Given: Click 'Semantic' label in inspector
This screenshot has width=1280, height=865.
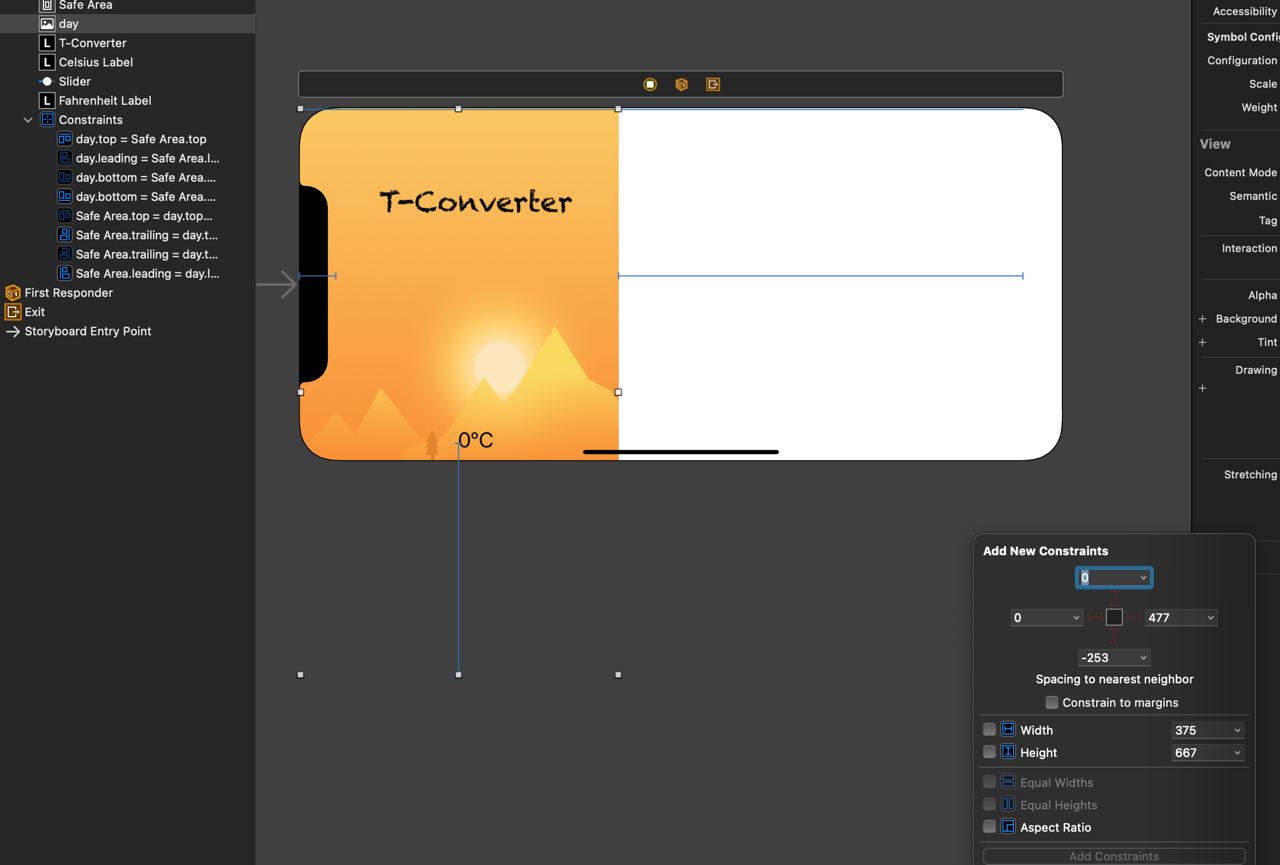Looking at the screenshot, I should coord(1253,196).
